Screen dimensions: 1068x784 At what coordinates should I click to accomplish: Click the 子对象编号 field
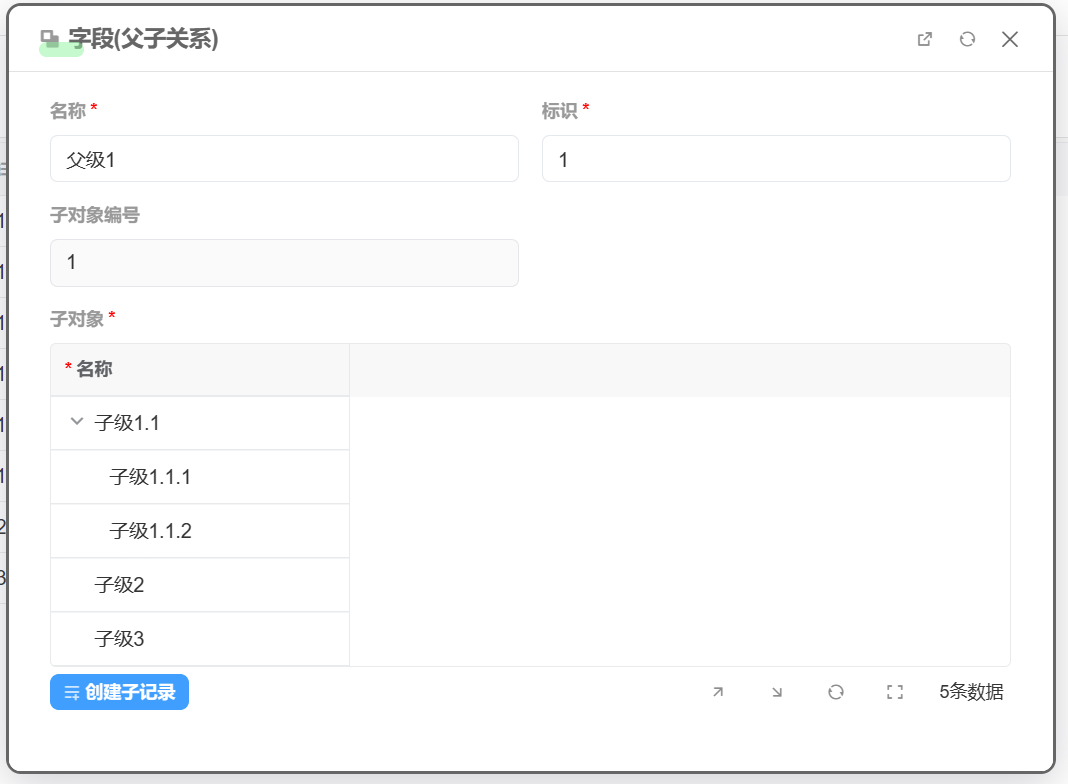pyautogui.click(x=284, y=263)
